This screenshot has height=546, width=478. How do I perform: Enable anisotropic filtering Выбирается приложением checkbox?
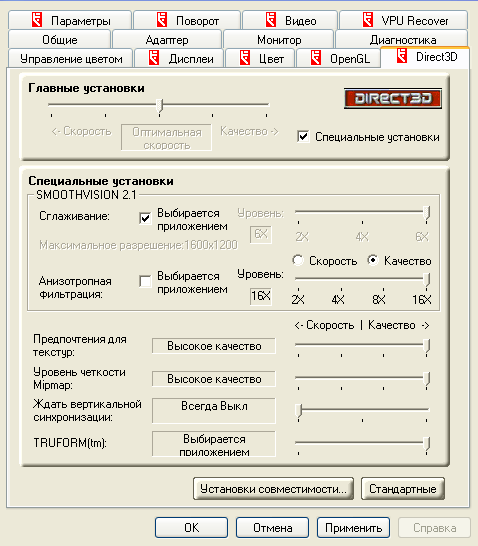coord(145,281)
